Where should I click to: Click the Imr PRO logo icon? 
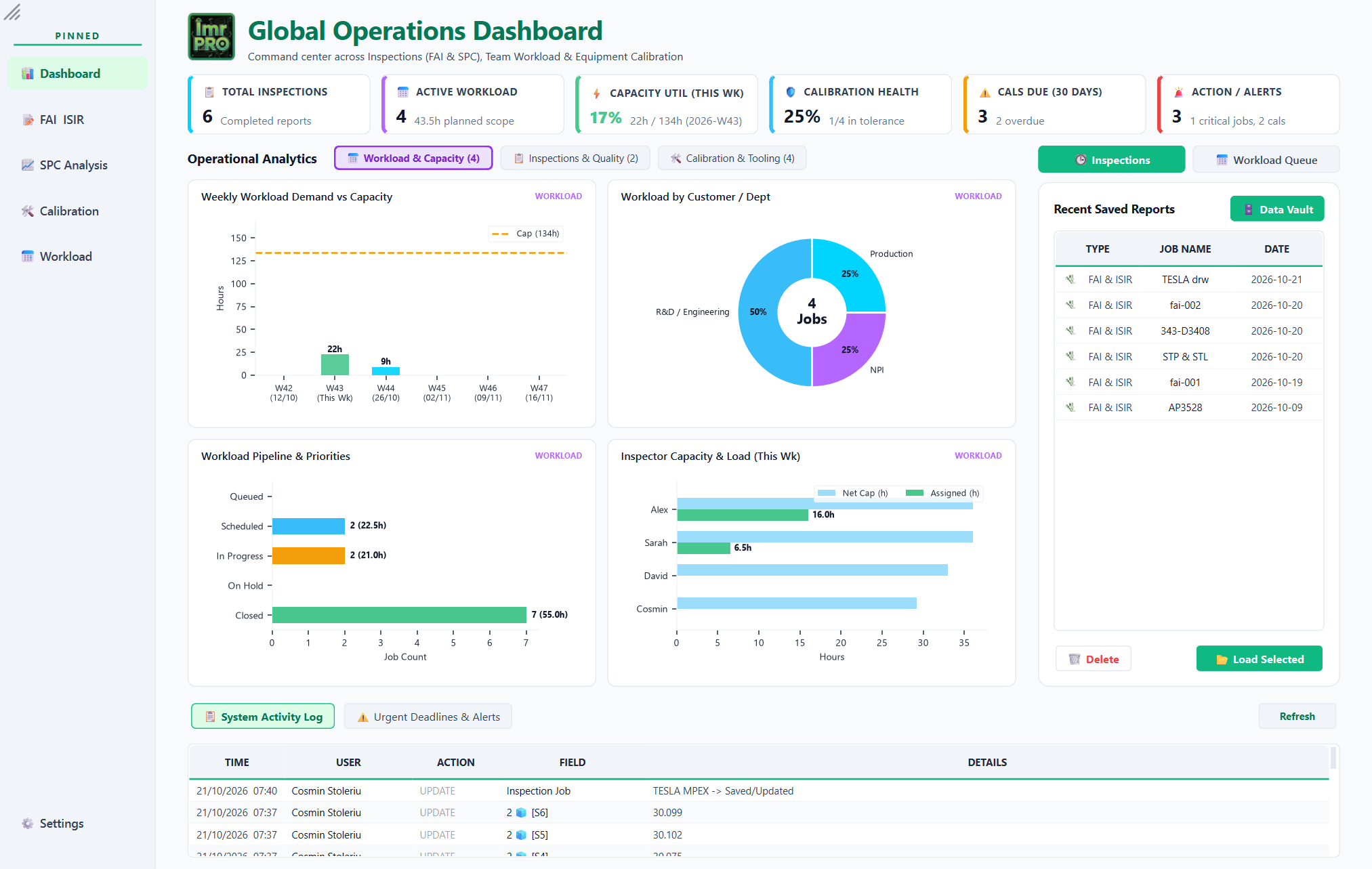pos(211,37)
